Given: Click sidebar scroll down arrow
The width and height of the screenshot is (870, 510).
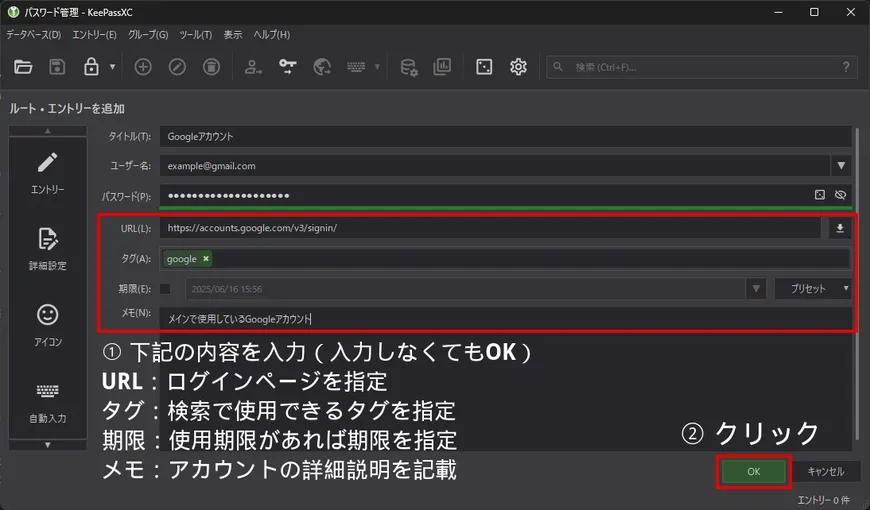Looking at the screenshot, I should [x=48, y=445].
